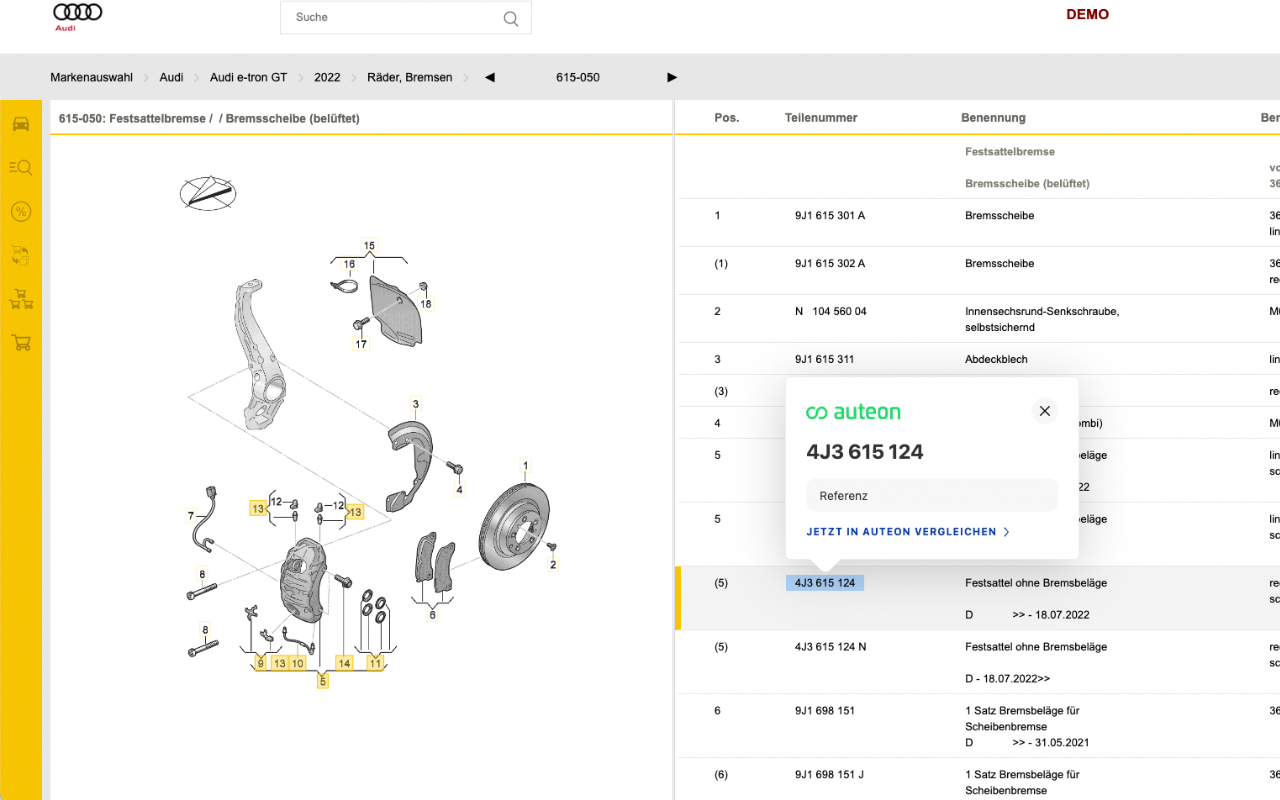Viewport: 1280px width, 800px height.
Task: Focus the Suche search field
Action: (406, 18)
